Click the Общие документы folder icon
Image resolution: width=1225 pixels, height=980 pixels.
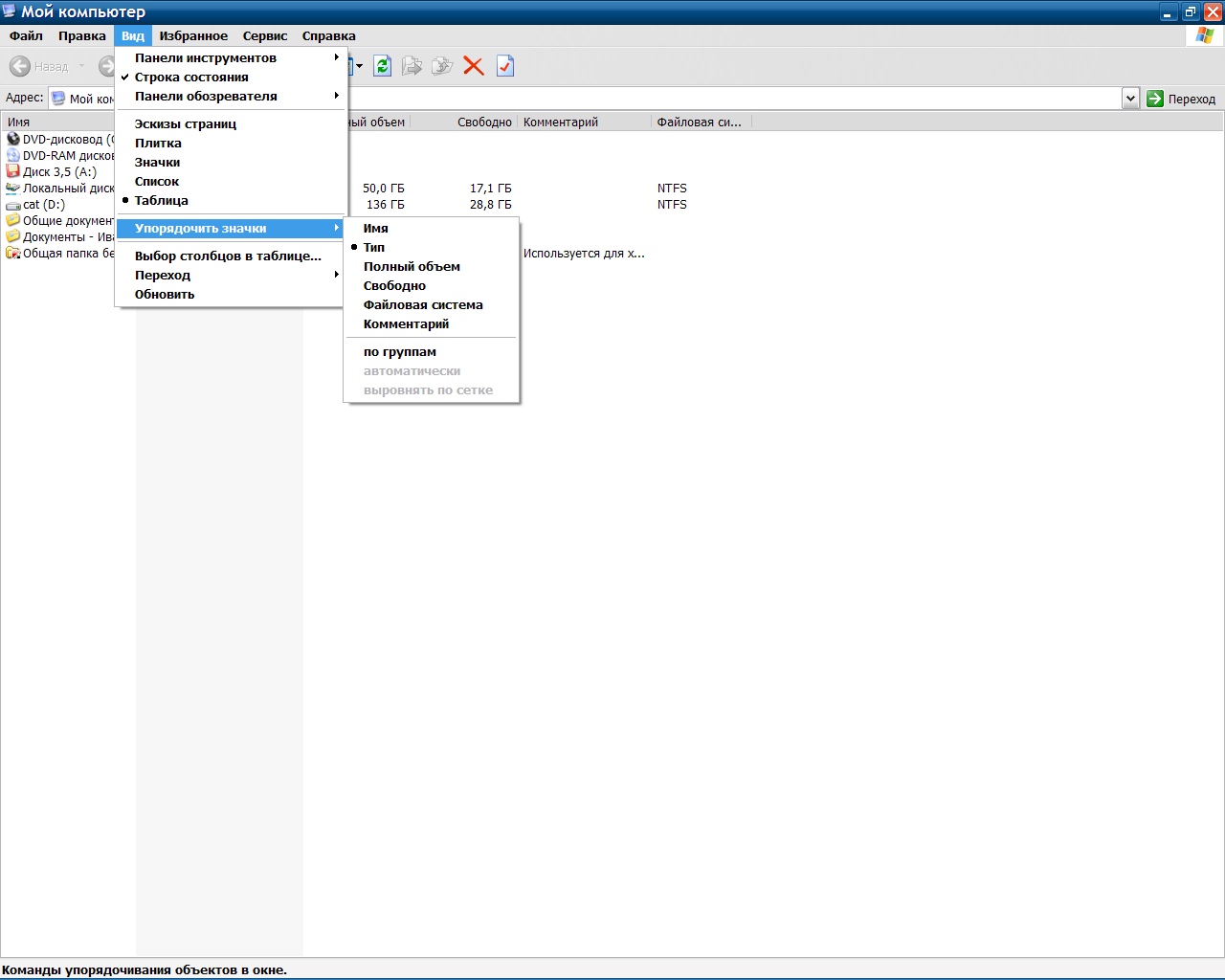(x=13, y=220)
